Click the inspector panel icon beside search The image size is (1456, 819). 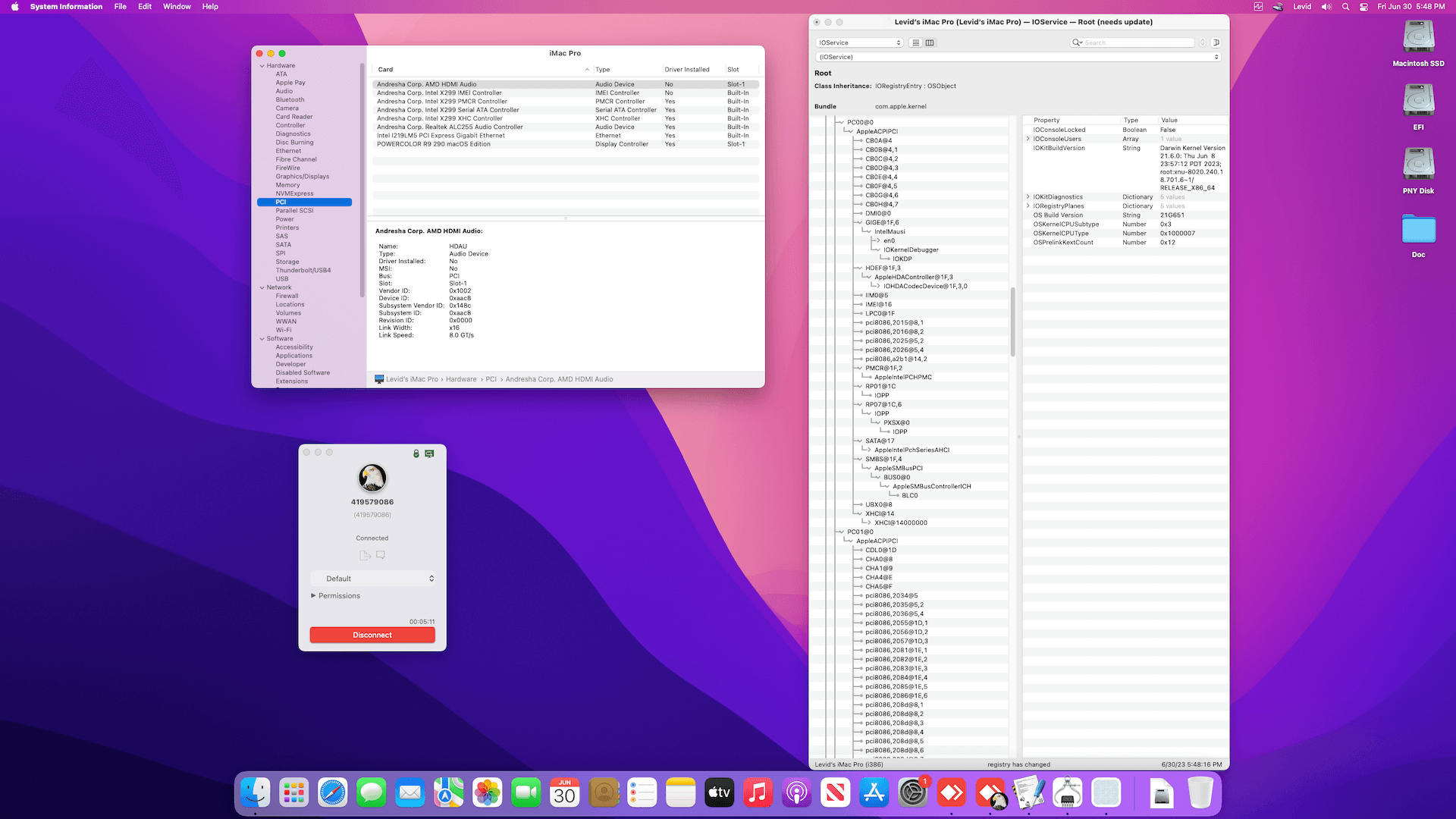[x=1216, y=42]
